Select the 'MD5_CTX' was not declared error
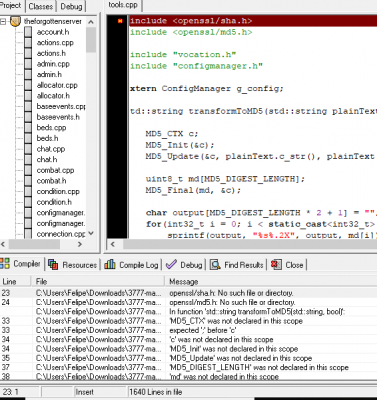This screenshot has width=377, height=400. tap(188, 321)
